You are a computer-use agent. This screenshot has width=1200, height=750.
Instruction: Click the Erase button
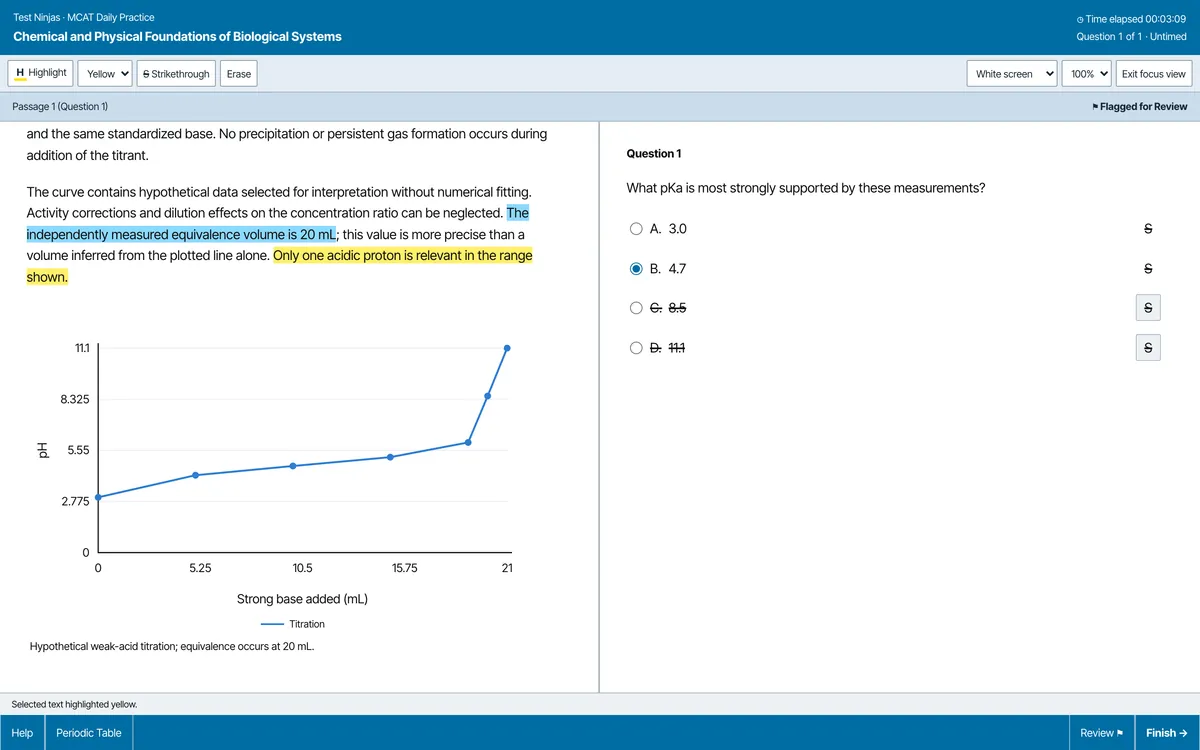point(239,74)
